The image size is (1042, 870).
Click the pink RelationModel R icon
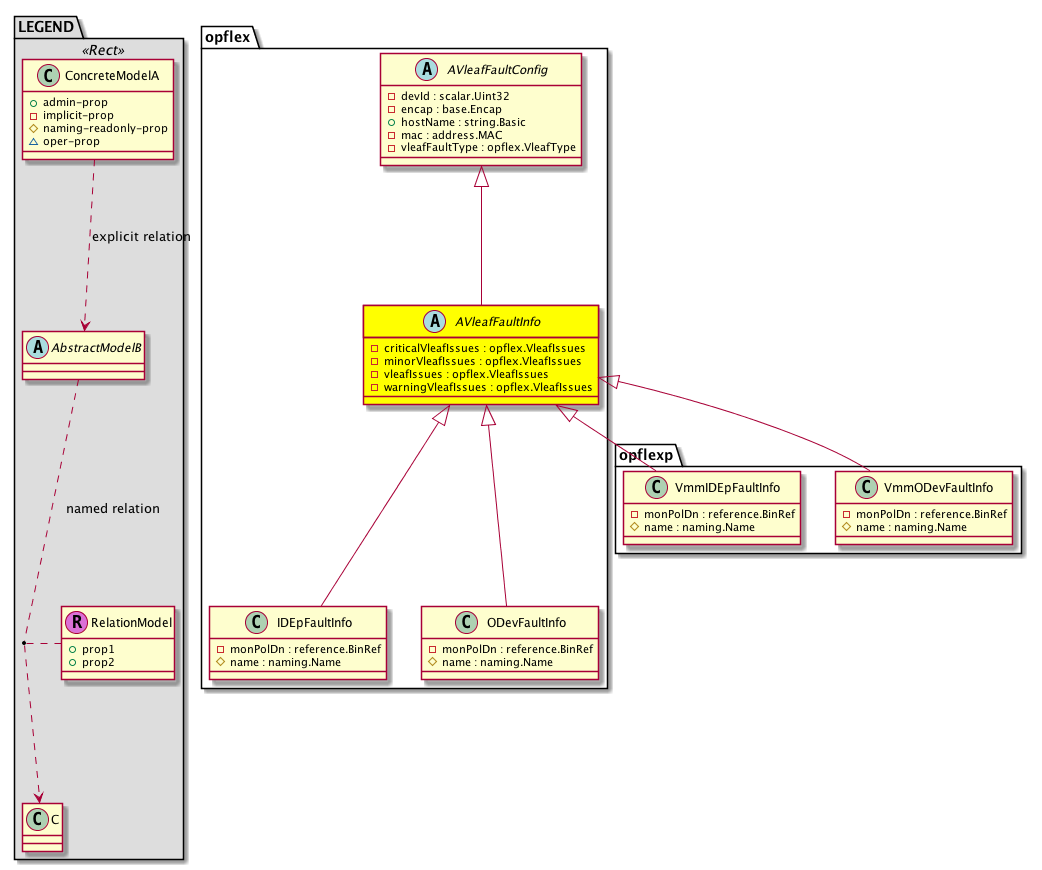point(76,622)
